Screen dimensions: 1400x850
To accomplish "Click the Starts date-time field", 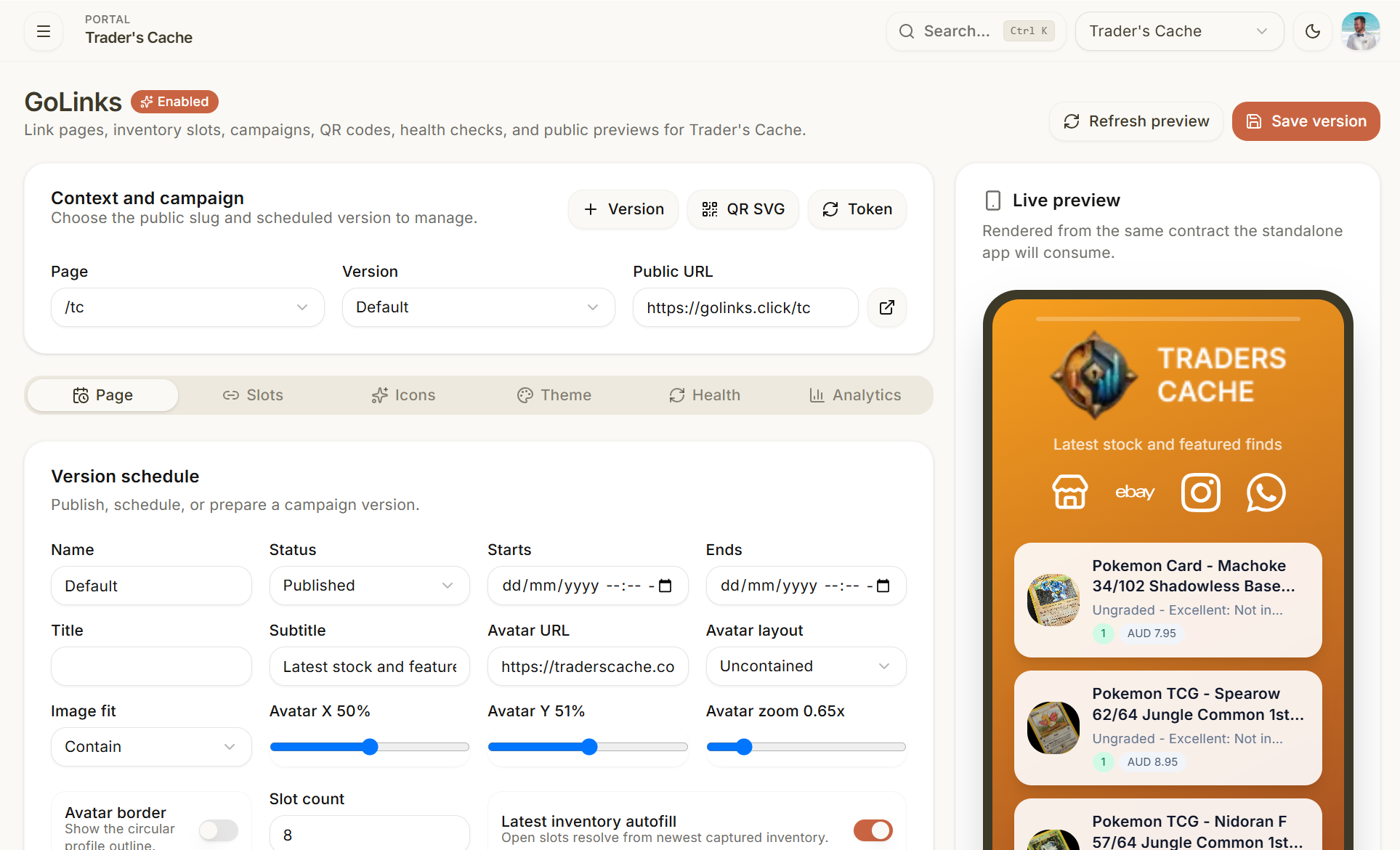I will pyautogui.click(x=588, y=586).
